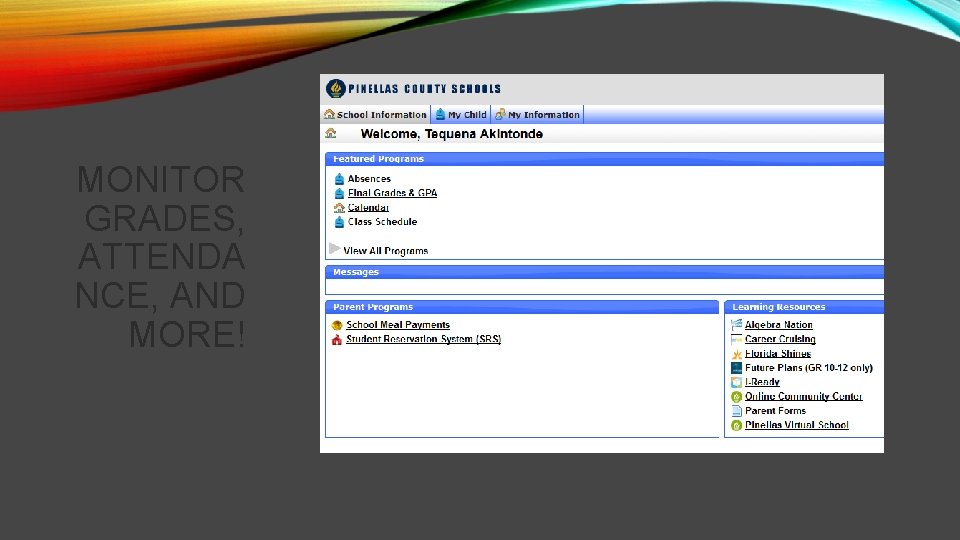Open the My Information tab
This screenshot has height=540, width=960.
pos(538,114)
